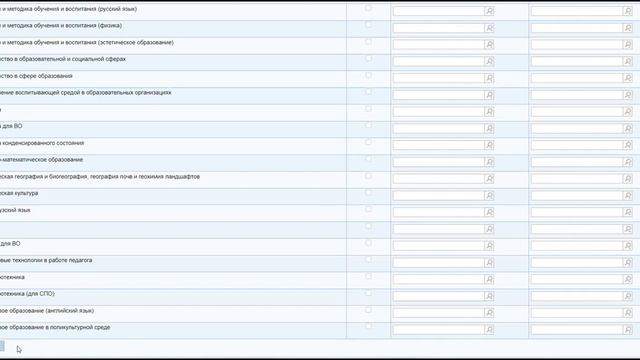The height and width of the screenshot is (360, 640).
Task: Check the 'английский язык' row checkbox
Action: 368,310
